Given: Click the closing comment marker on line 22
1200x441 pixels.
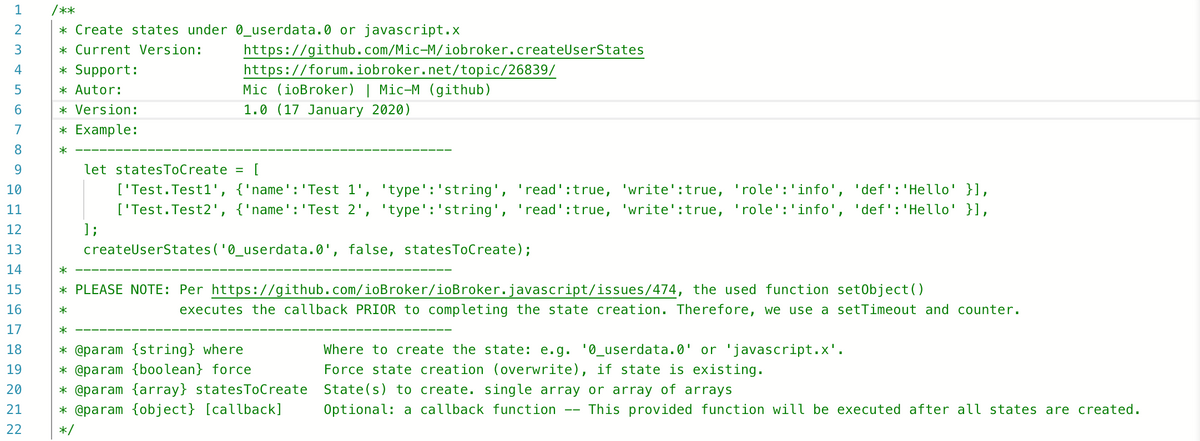Looking at the screenshot, I should click(67, 430).
